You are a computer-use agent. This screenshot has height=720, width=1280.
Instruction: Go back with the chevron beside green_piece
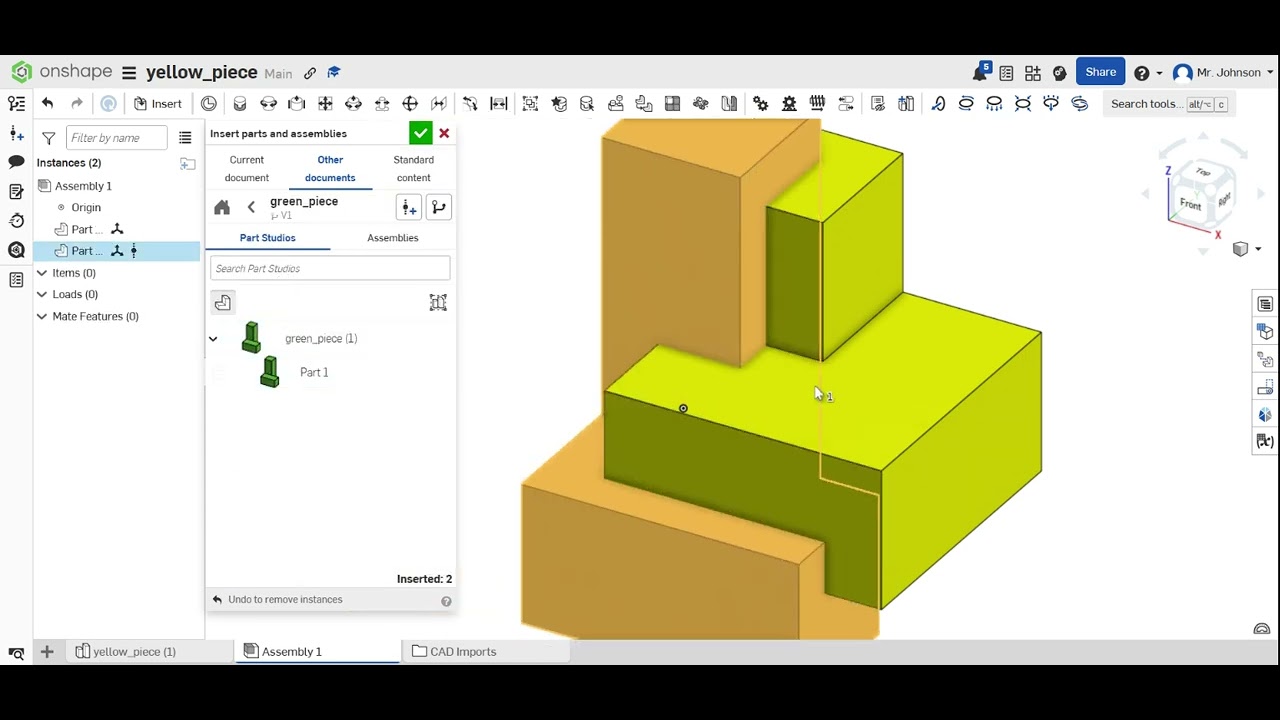tap(251, 207)
